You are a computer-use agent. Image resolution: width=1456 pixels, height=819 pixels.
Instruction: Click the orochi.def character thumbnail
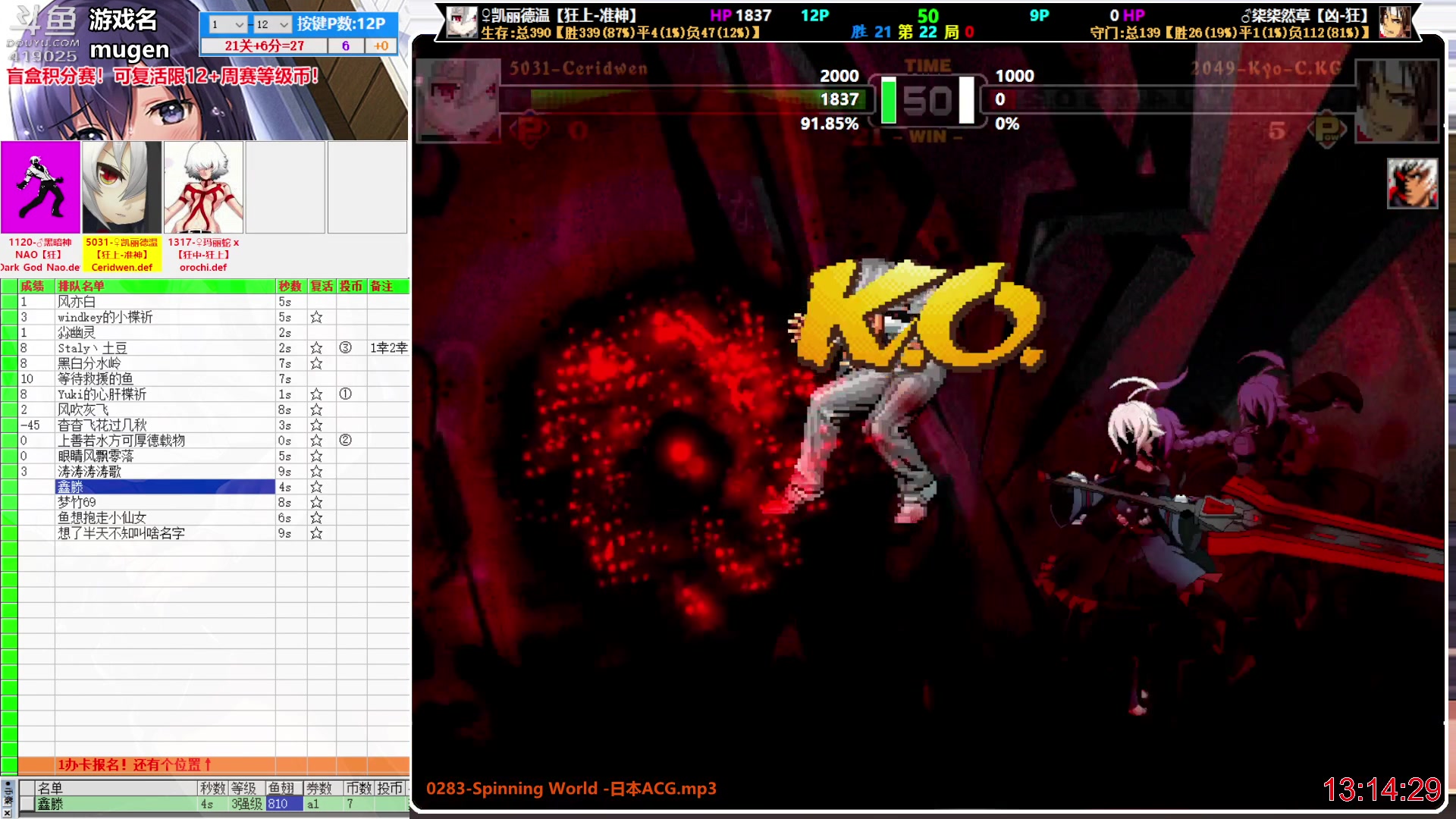point(203,187)
